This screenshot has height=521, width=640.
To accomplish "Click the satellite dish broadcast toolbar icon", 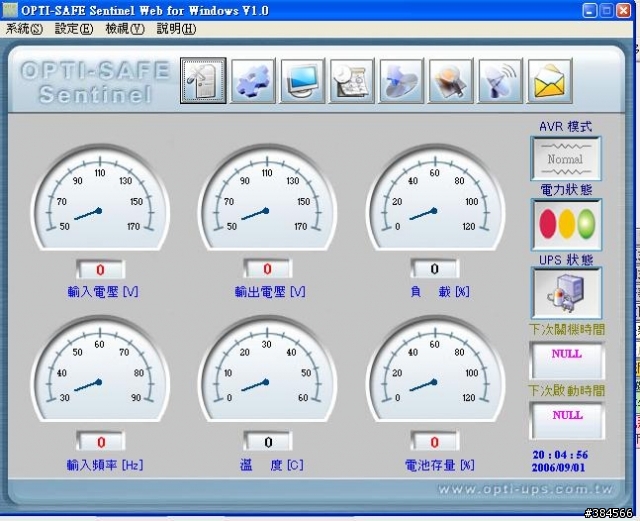I will pyautogui.click(x=500, y=80).
